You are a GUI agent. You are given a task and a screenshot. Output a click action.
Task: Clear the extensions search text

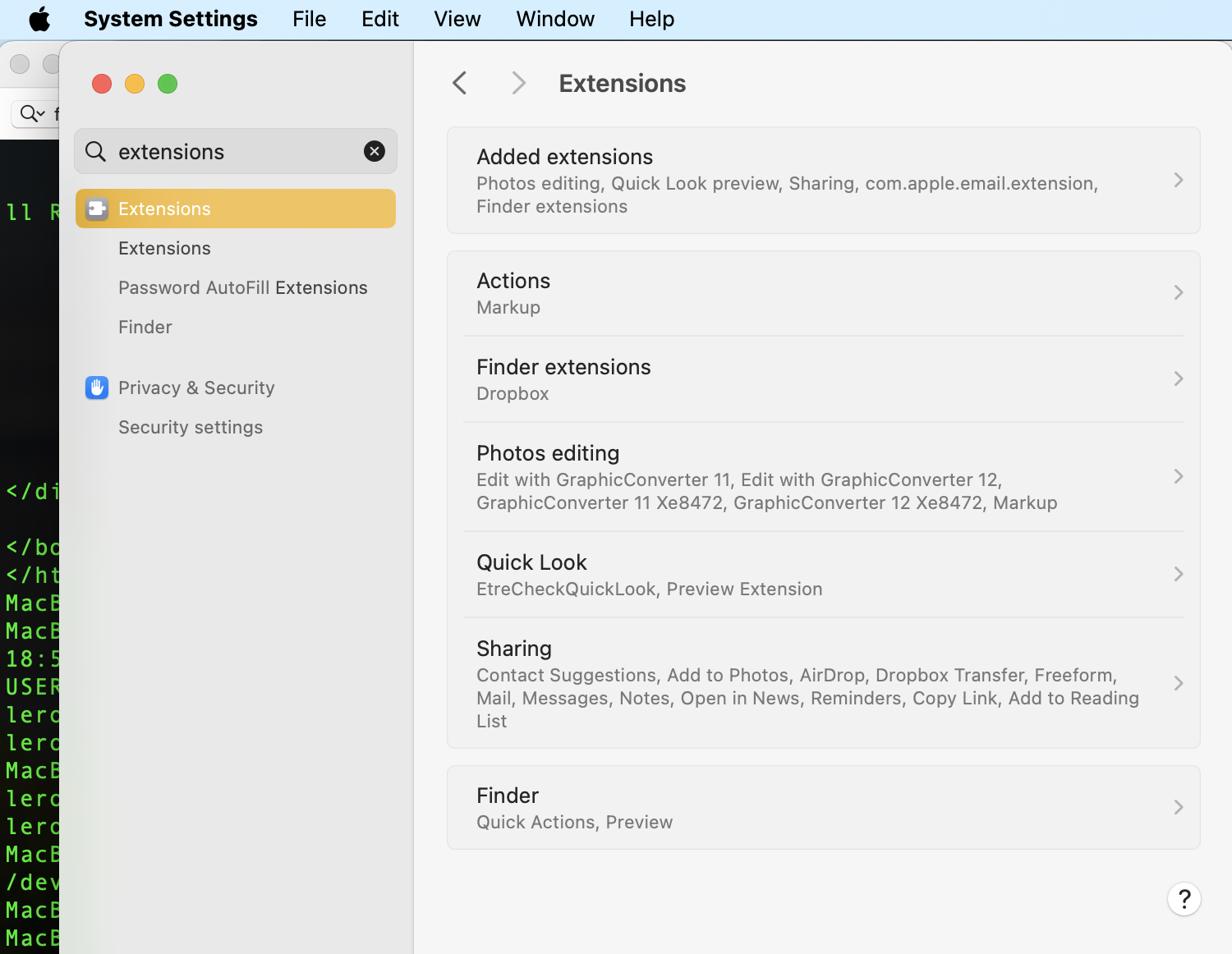click(x=375, y=151)
